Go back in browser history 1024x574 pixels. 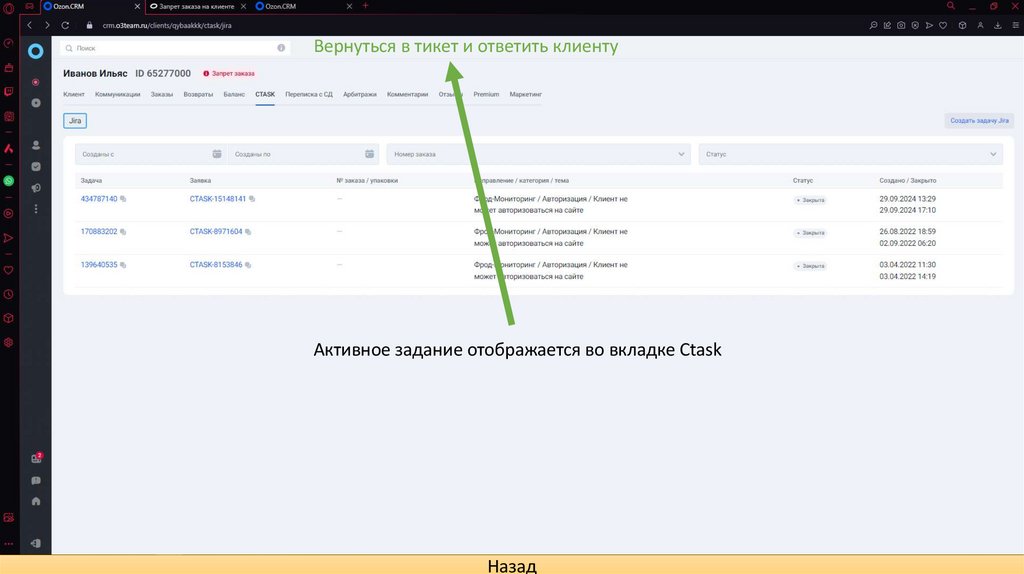coord(29,25)
